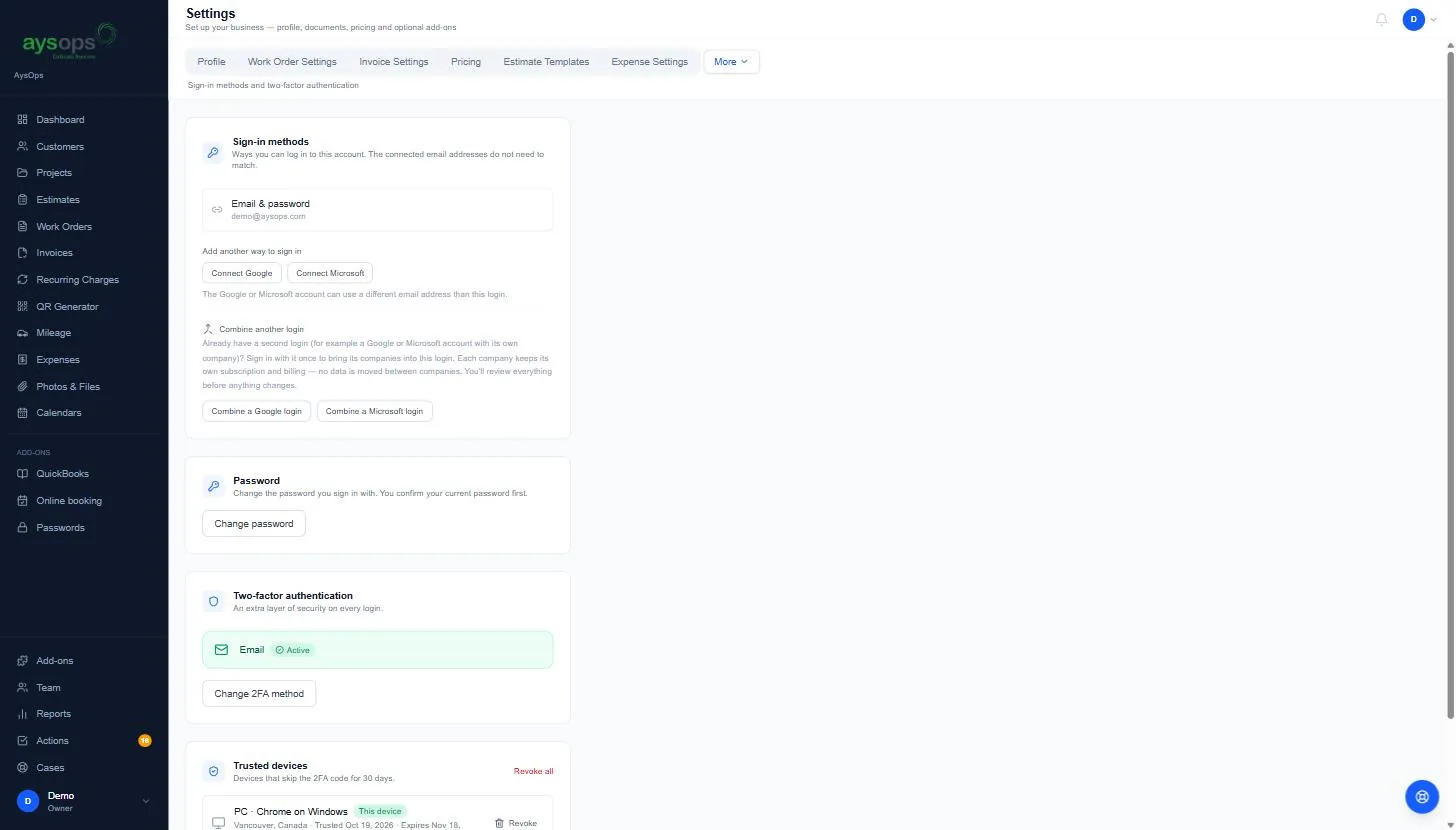Click the Expenses sidebar icon

(22, 360)
